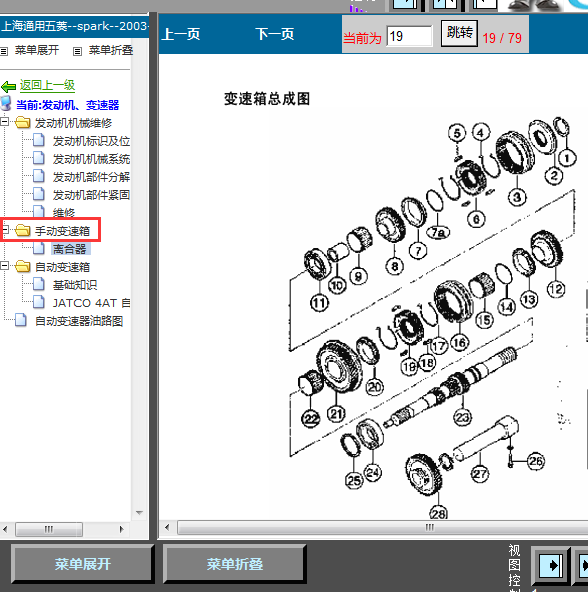Select the 自动变速箱 folder label
The image size is (588, 593).
(62, 267)
